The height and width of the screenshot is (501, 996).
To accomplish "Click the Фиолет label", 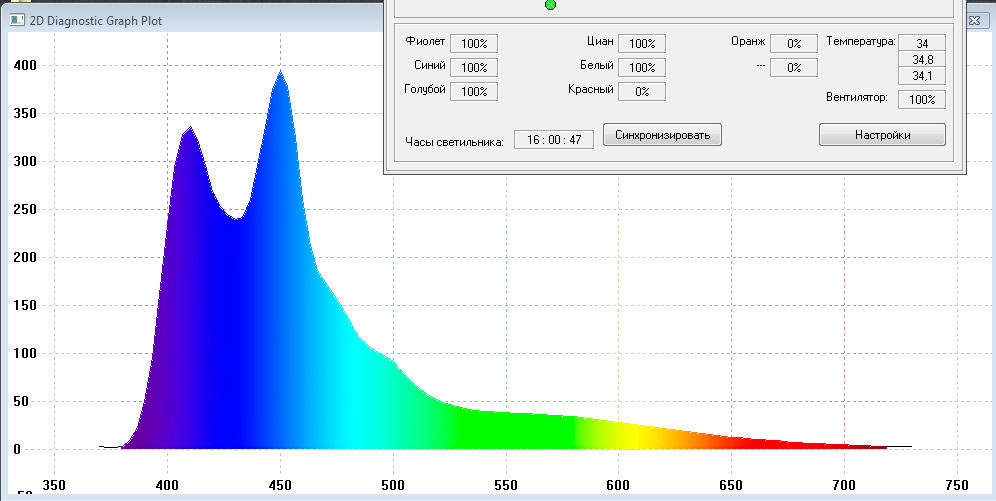I will (x=425, y=41).
